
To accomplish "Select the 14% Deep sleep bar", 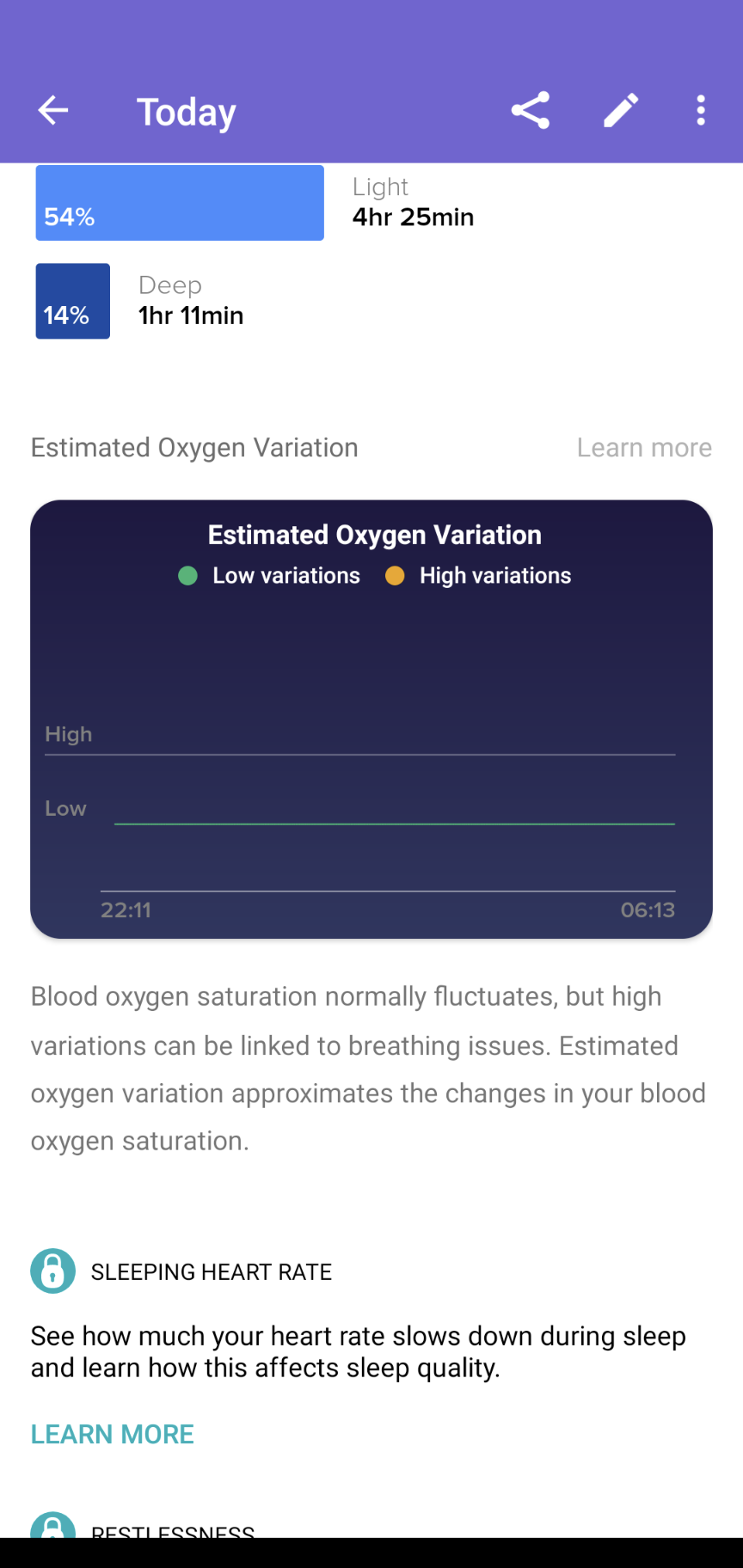I will tap(73, 301).
